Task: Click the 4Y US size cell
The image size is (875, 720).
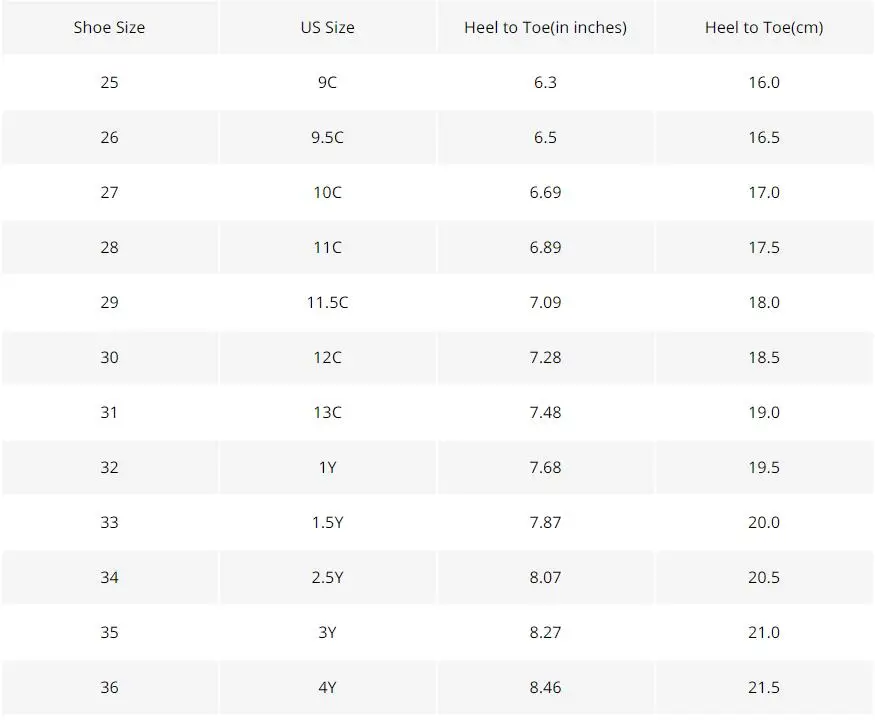Action: point(328,687)
